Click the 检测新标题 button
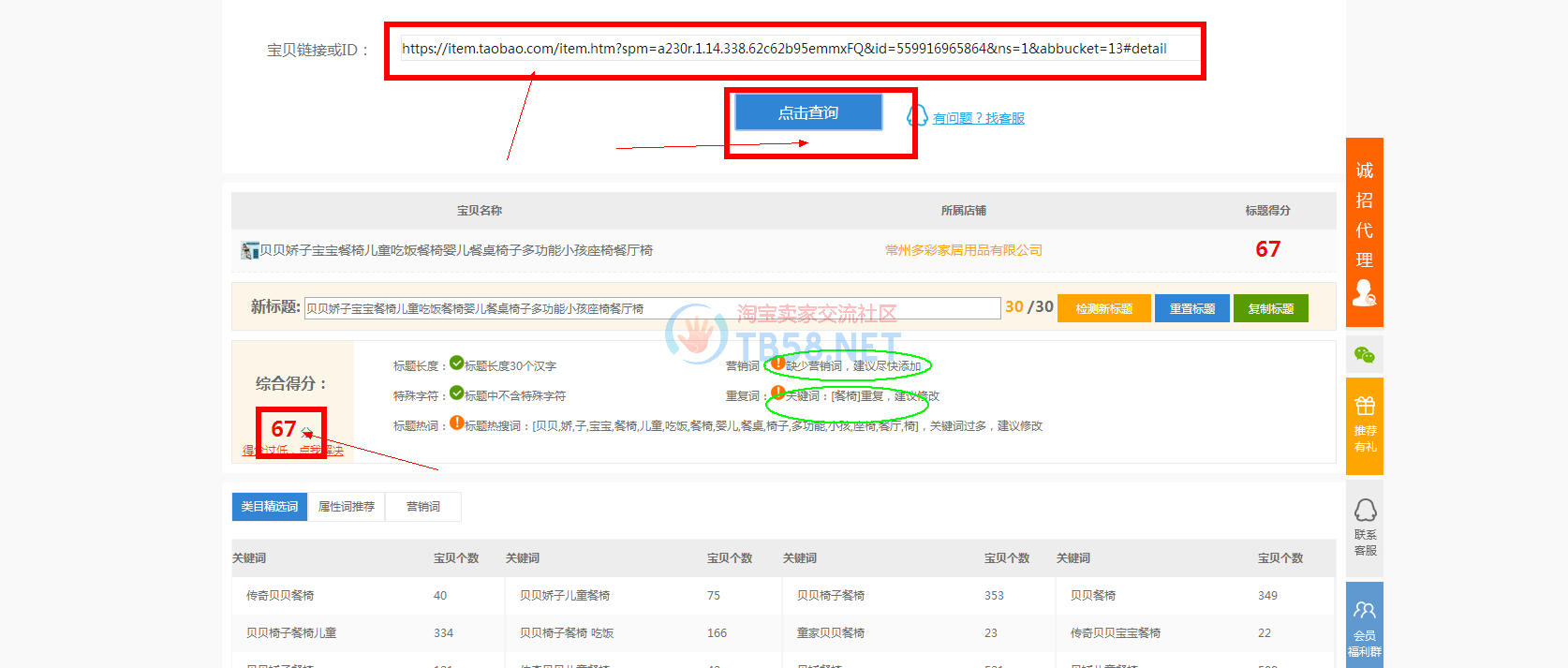The width and height of the screenshot is (1568, 668). coord(1103,308)
